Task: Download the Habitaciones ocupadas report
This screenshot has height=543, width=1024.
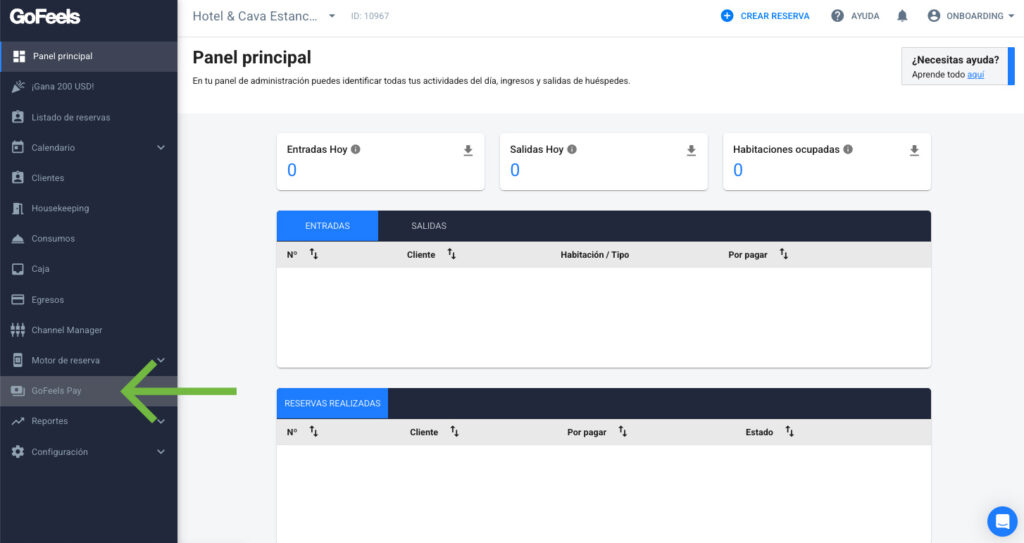Action: [914, 150]
